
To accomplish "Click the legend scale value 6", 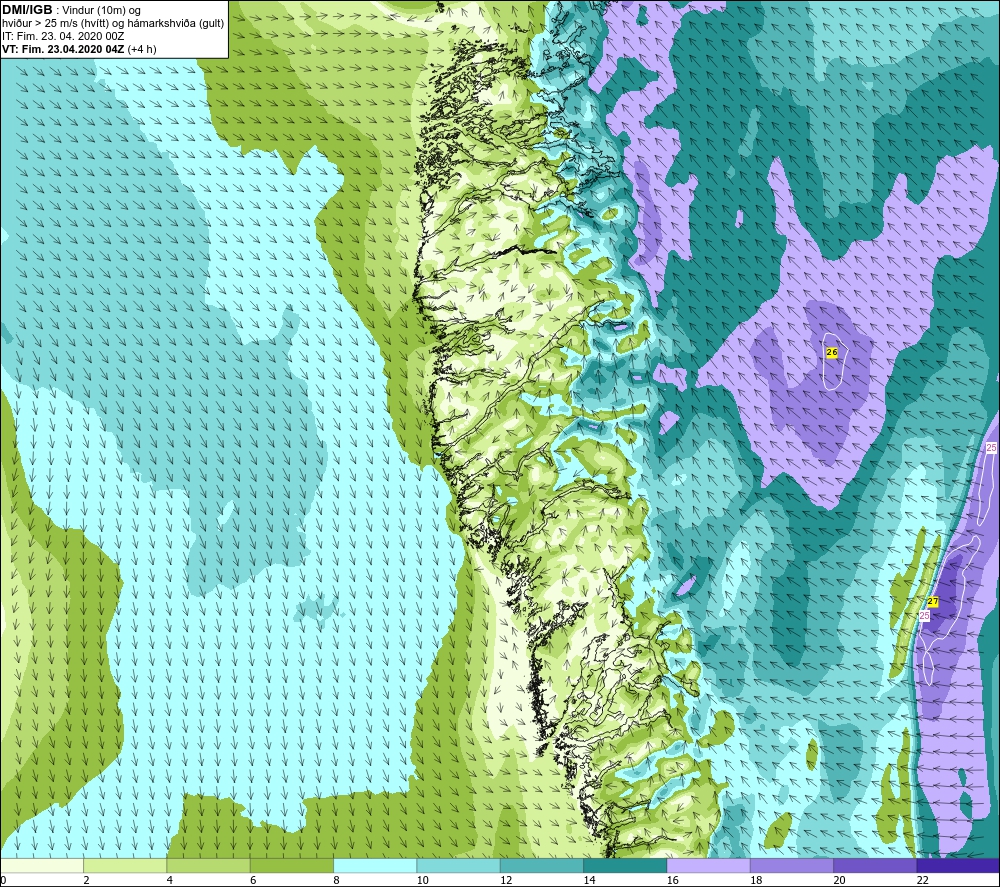I will 253,880.
